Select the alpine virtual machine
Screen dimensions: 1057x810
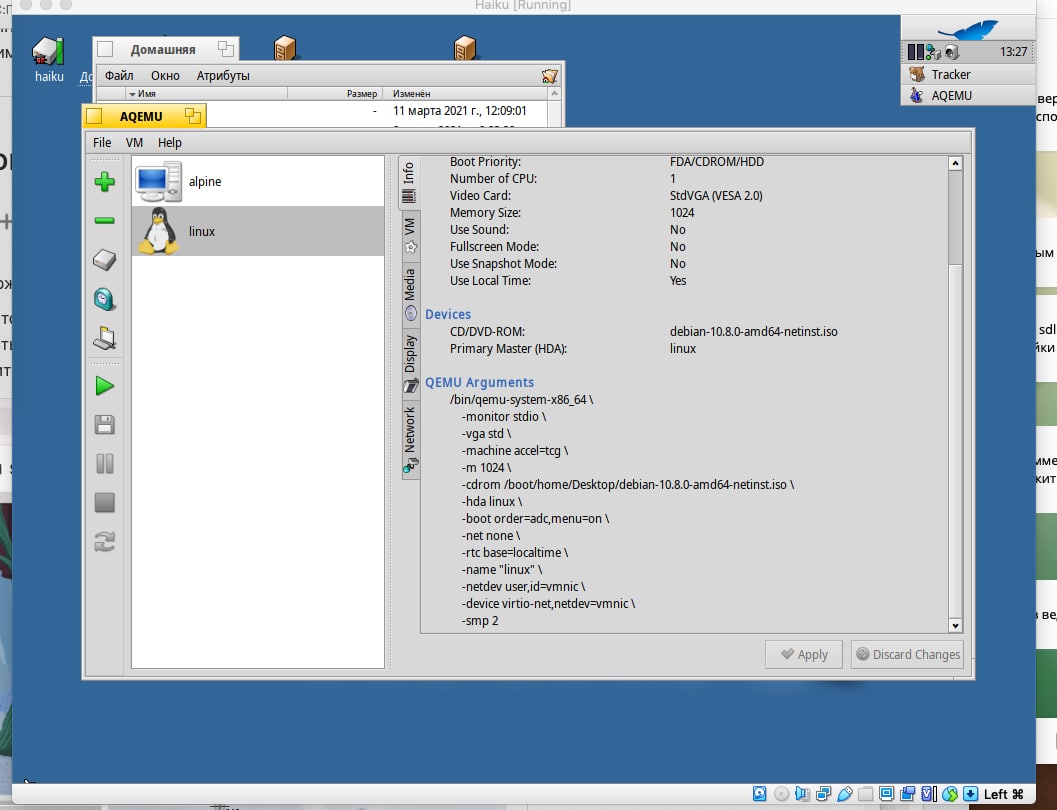pyautogui.click(x=258, y=181)
